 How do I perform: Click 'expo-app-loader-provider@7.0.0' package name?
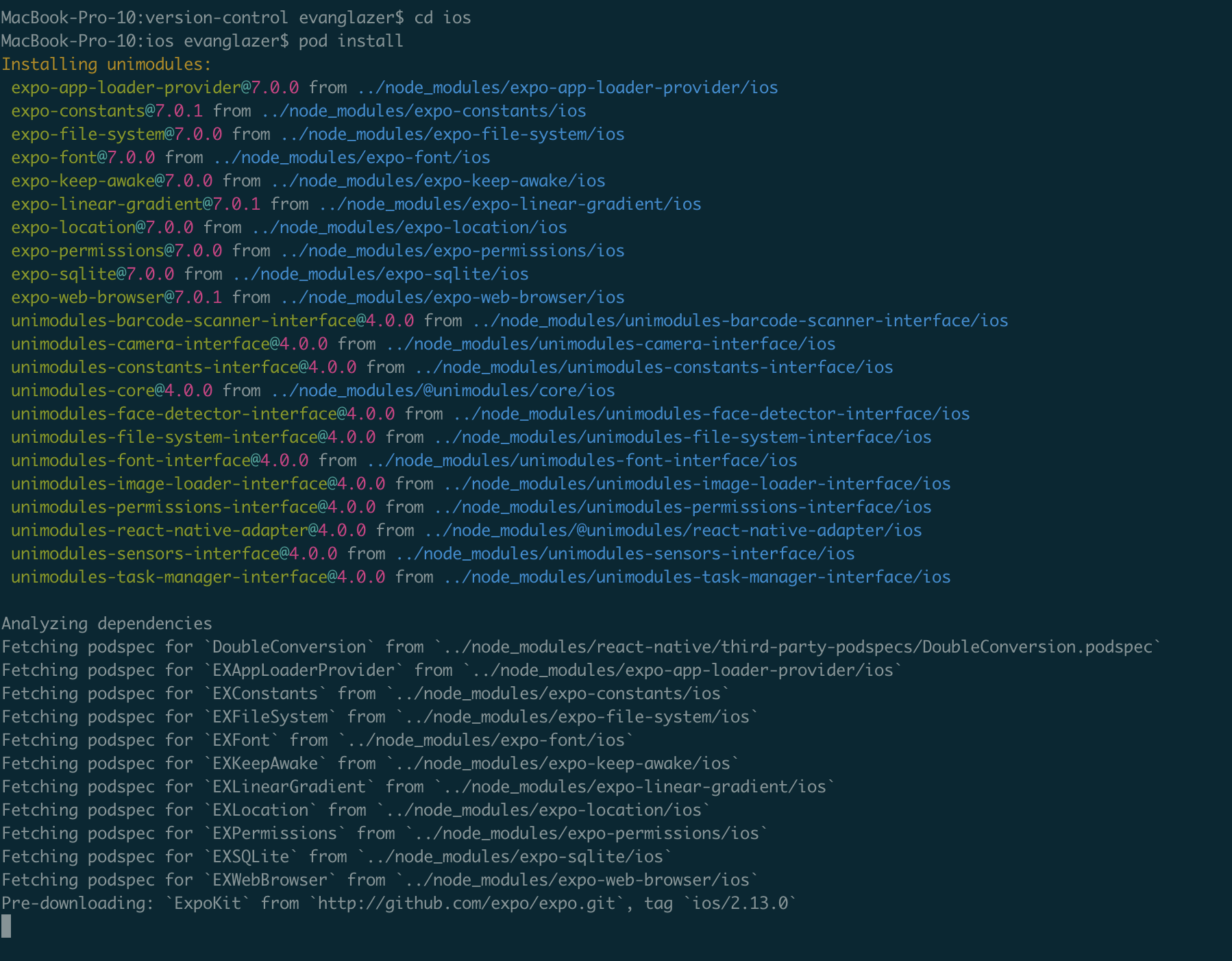(155, 88)
